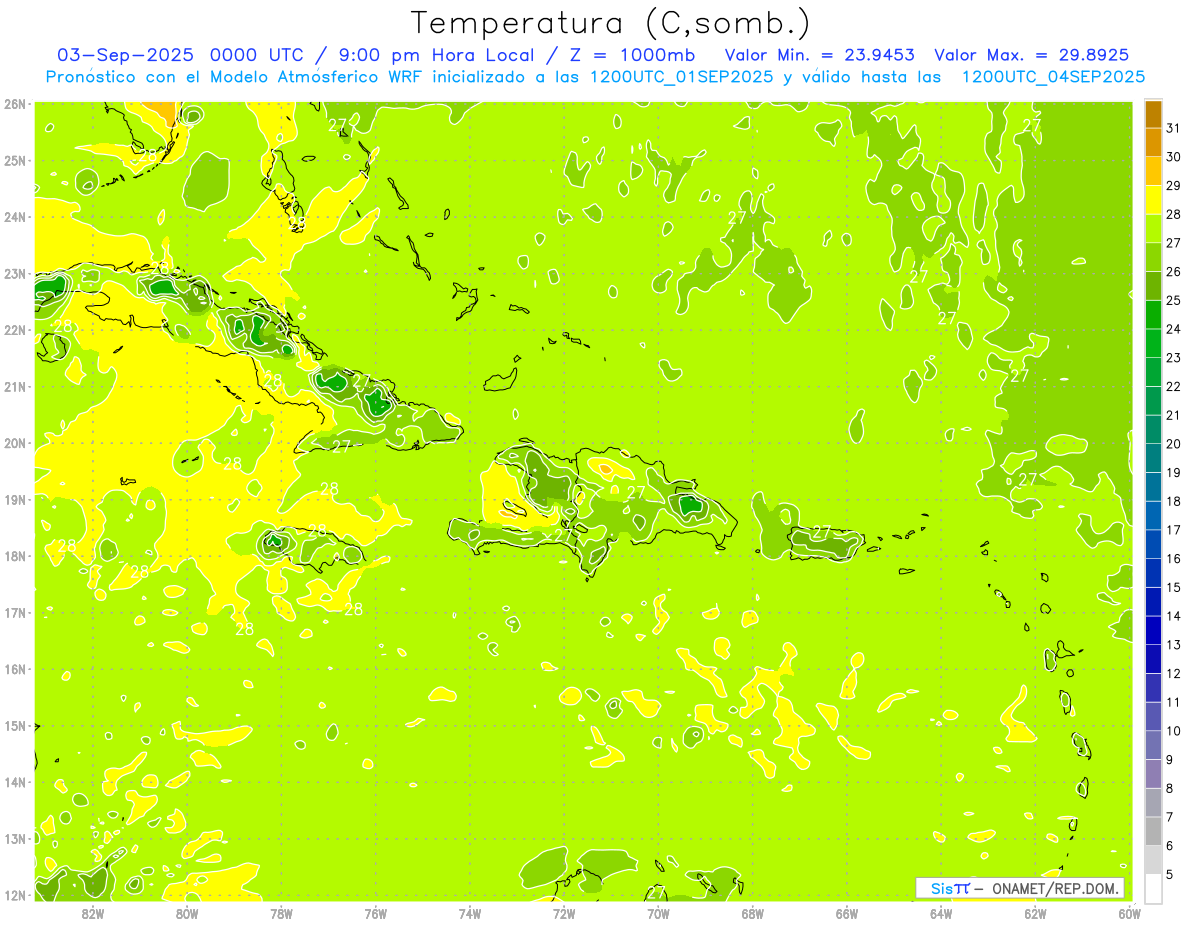This screenshot has width=1200, height=927.
Task: Pick the white swatch below legend 5
Action: (x=1153, y=888)
